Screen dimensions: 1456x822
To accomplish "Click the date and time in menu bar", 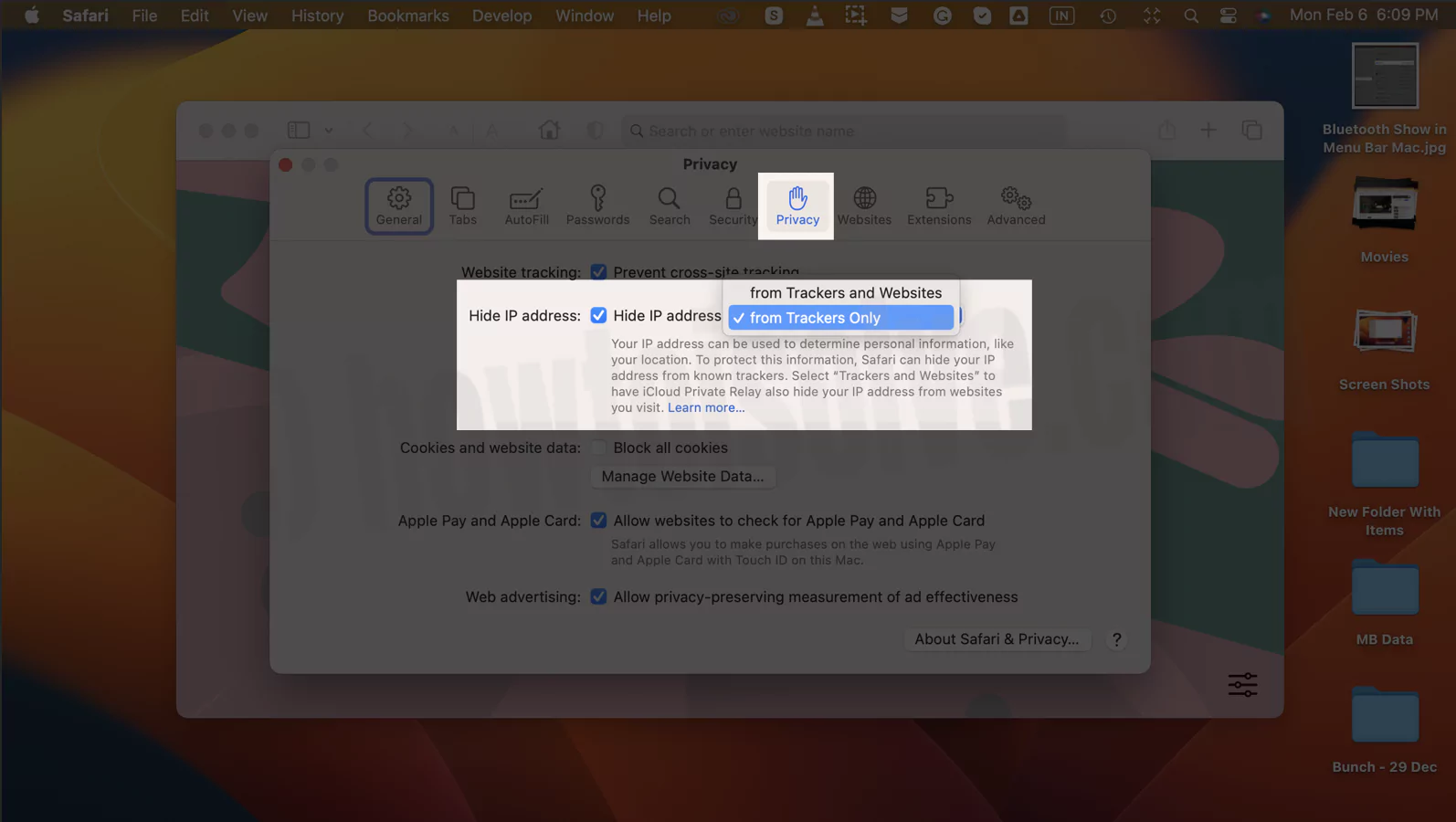I will click(x=1364, y=16).
